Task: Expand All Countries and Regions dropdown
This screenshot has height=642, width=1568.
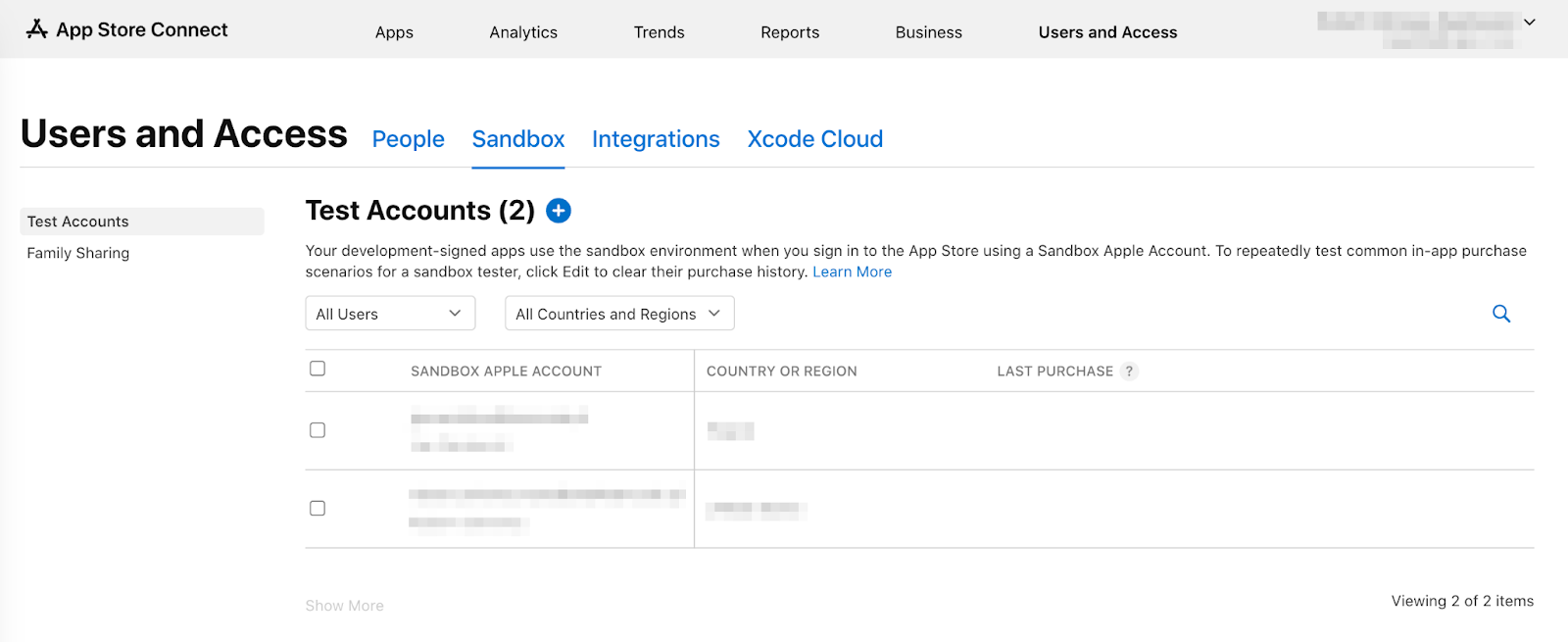Action: pyautogui.click(x=618, y=314)
